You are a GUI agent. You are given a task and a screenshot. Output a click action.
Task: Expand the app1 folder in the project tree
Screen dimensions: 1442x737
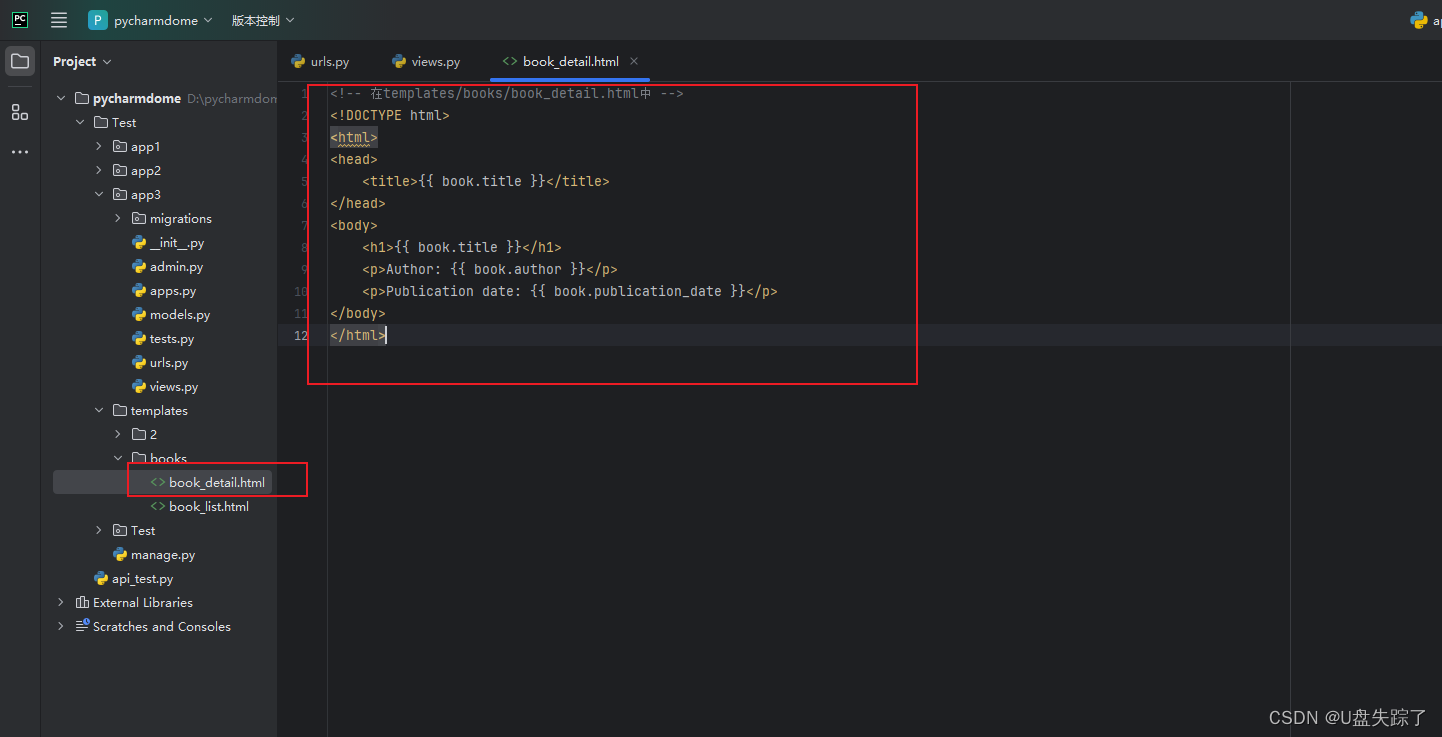98,146
